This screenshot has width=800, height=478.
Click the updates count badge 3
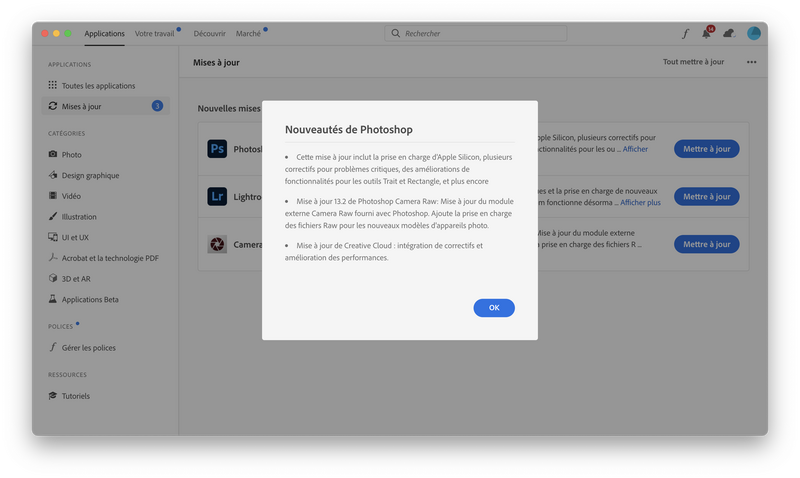tap(157, 106)
